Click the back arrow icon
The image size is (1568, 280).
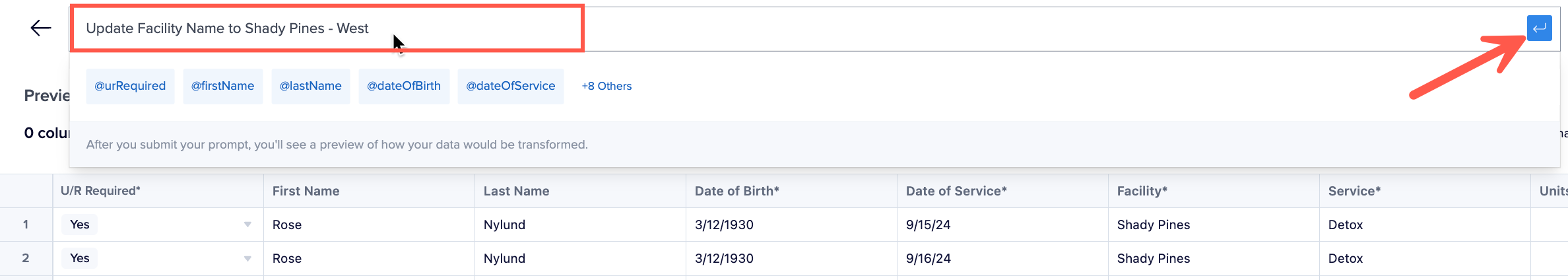click(41, 28)
